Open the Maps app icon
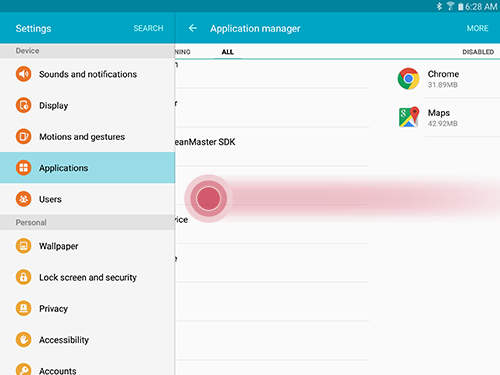Image resolution: width=500 pixels, height=375 pixels. pyautogui.click(x=409, y=117)
